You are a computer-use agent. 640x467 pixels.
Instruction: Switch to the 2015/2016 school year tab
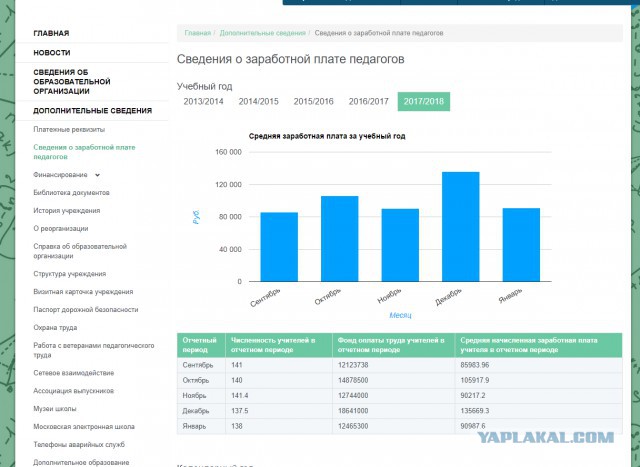coord(314,101)
